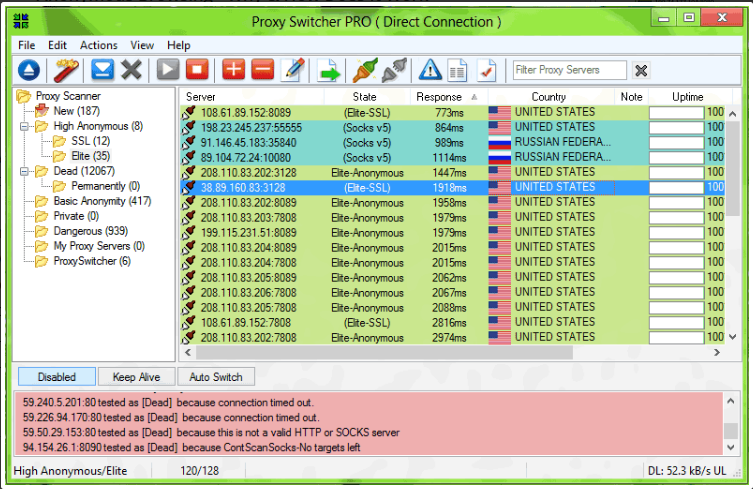Image resolution: width=753 pixels, height=489 pixels.
Task: Sort list by Response column header
Action: click(x=440, y=97)
